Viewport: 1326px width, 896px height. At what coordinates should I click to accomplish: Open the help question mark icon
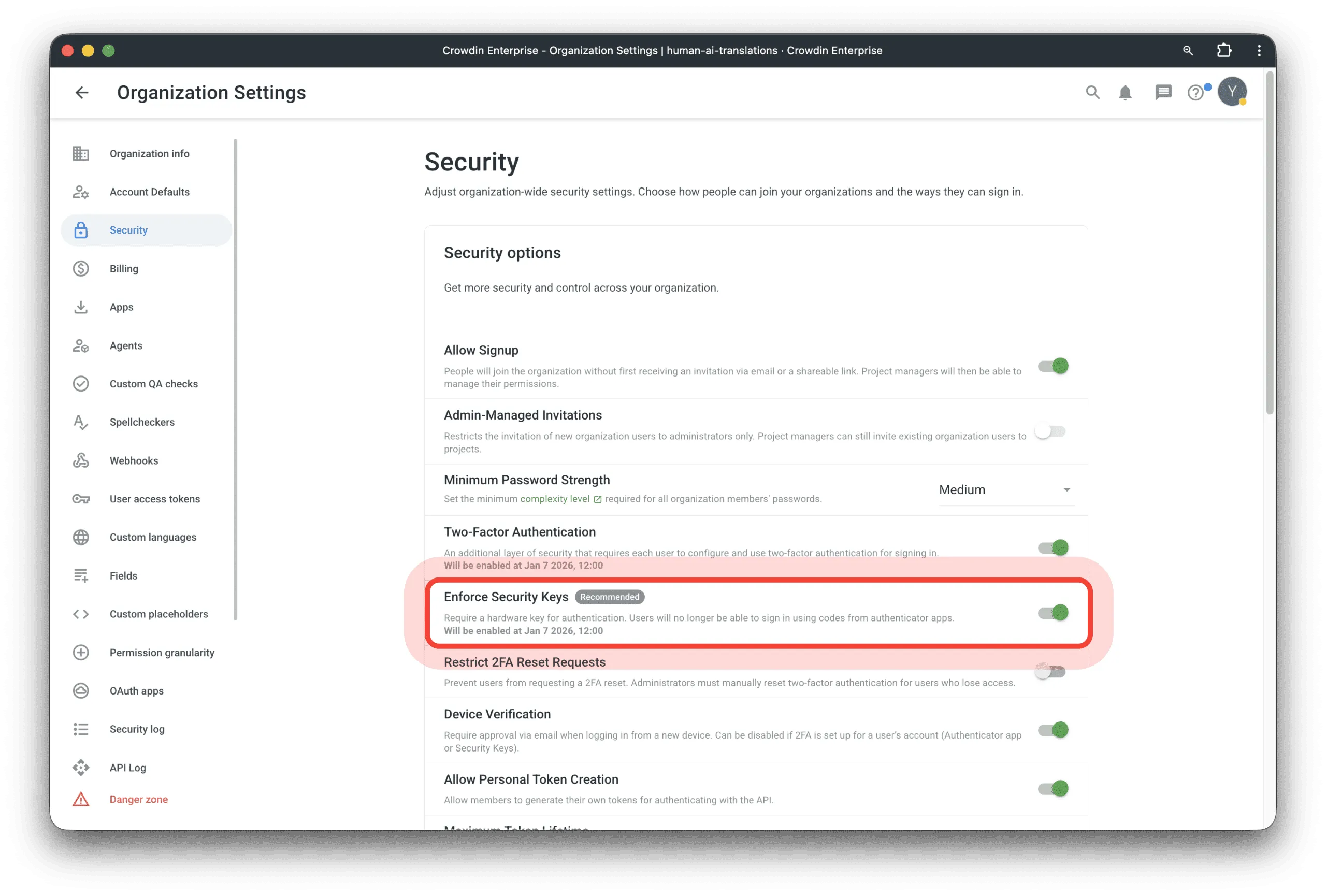click(1196, 92)
